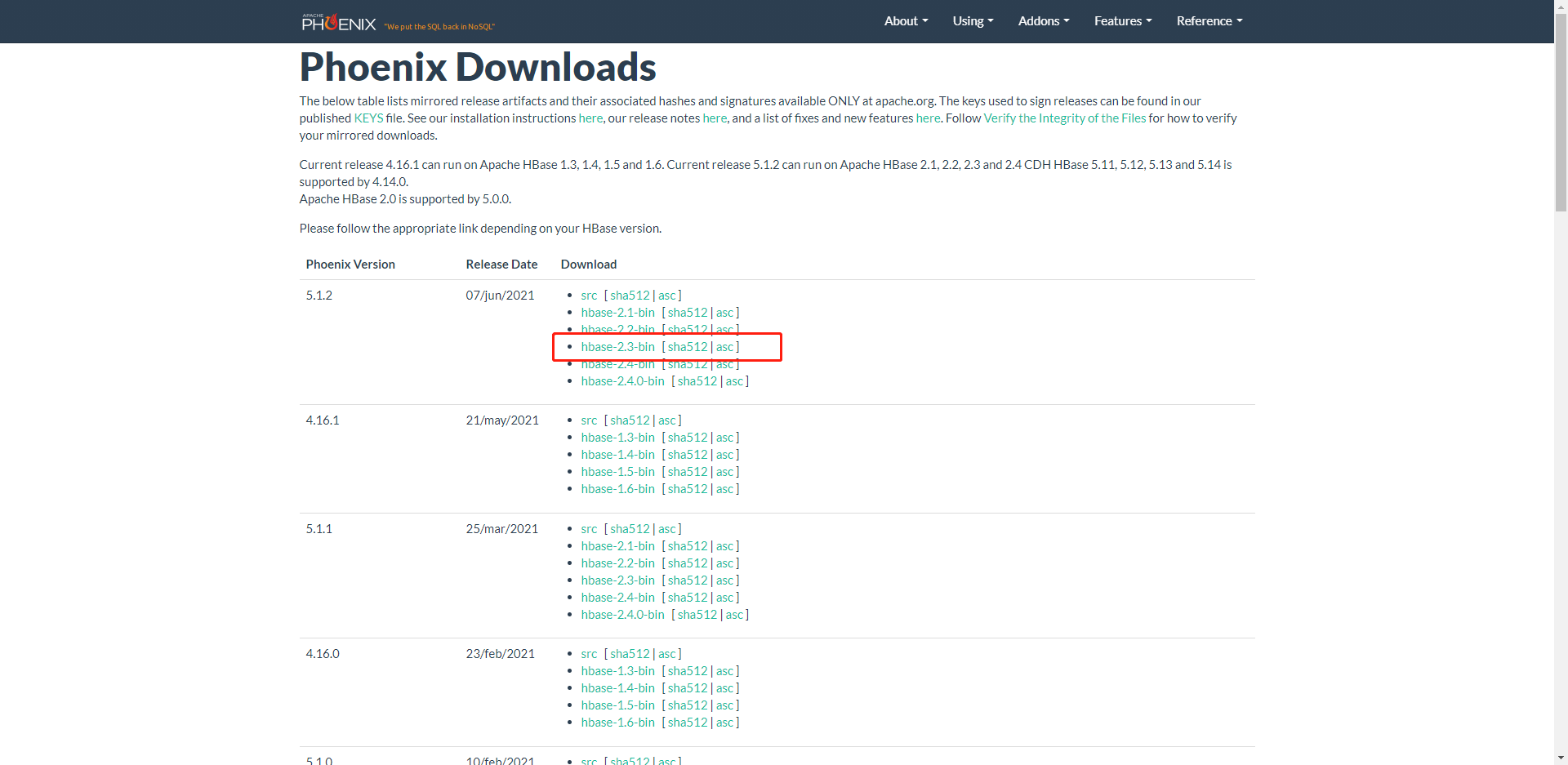Open asc link for 5.1.2 src

point(667,296)
